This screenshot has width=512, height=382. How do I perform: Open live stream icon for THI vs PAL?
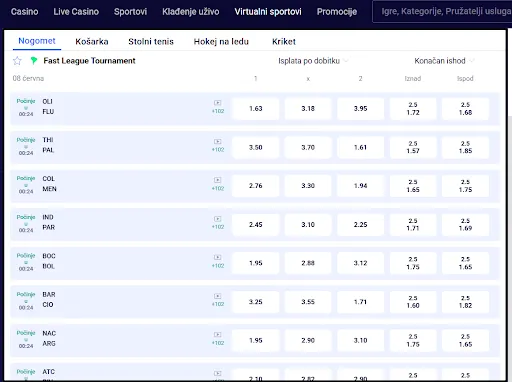[x=218, y=141]
